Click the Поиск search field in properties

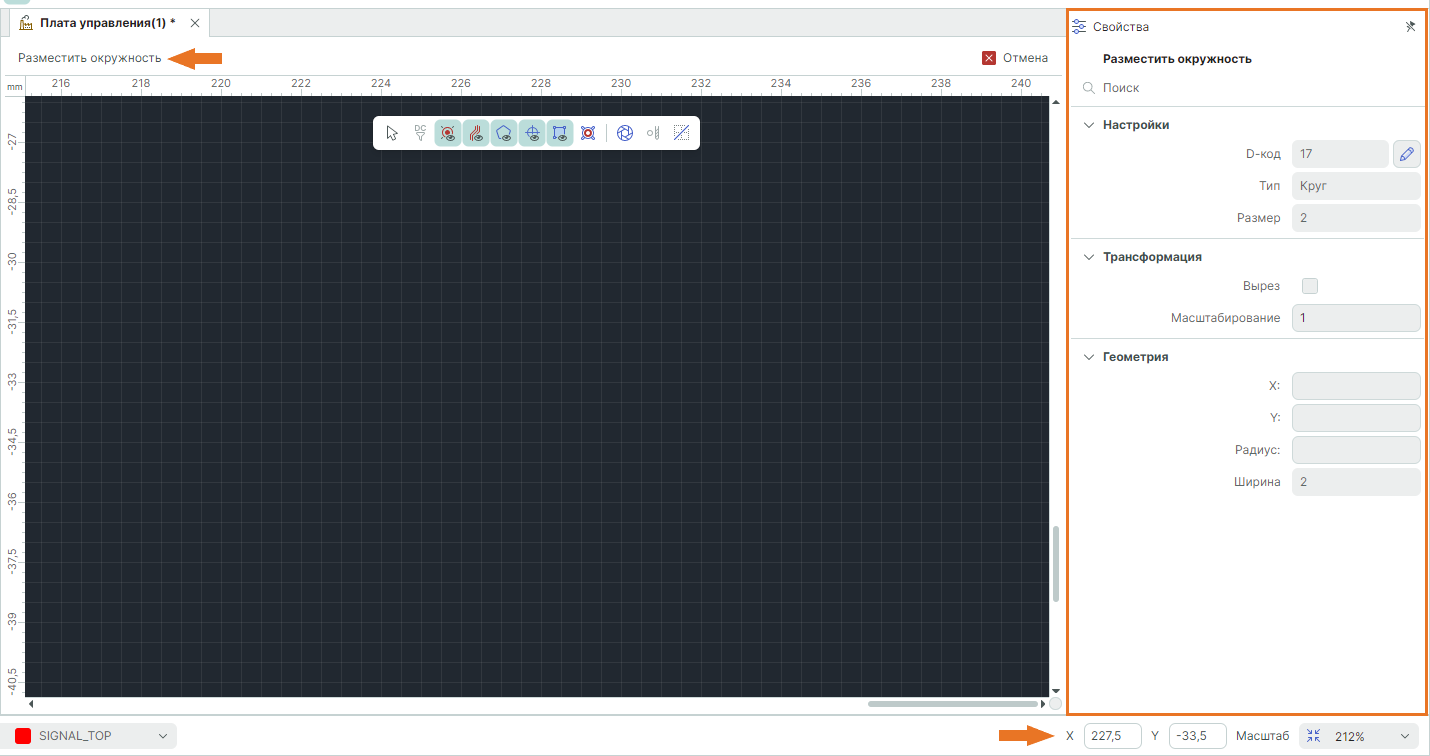point(1250,88)
